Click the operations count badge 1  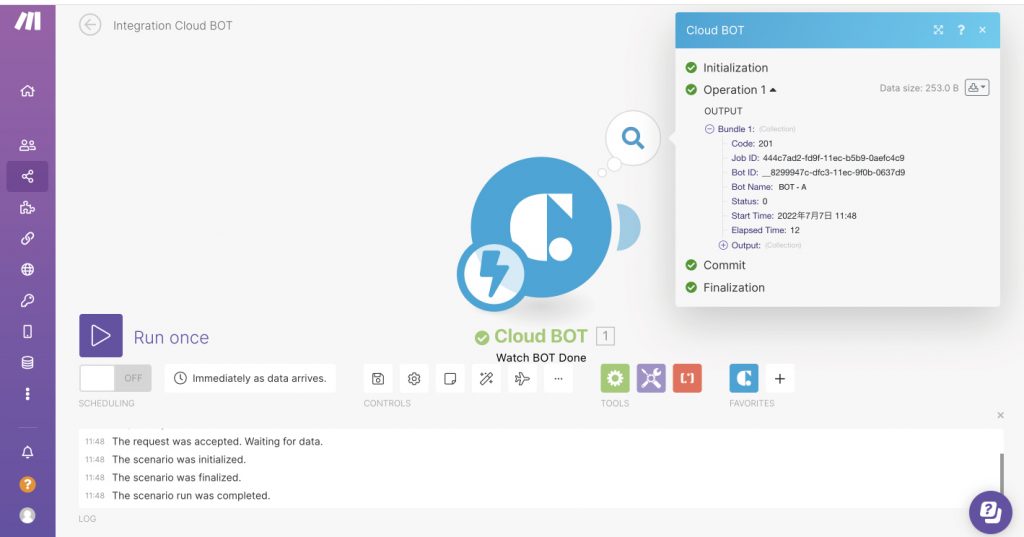605,336
